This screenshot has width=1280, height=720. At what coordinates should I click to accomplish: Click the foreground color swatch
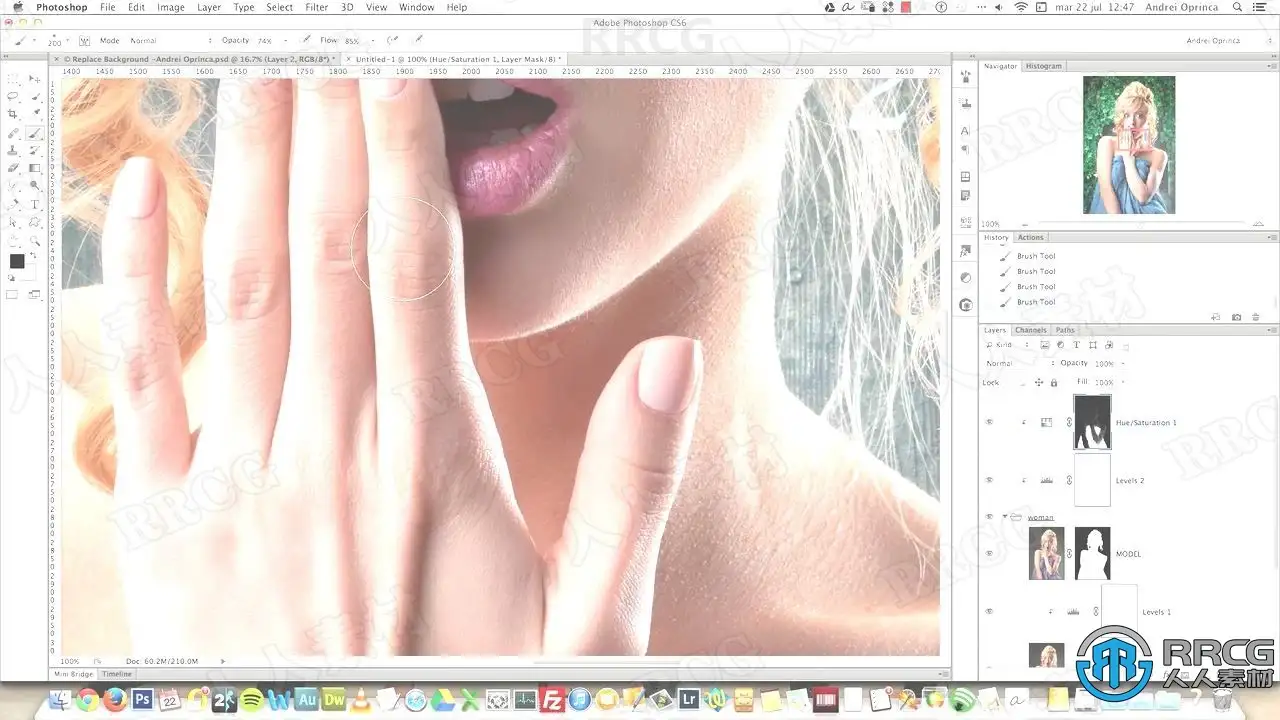(16, 261)
